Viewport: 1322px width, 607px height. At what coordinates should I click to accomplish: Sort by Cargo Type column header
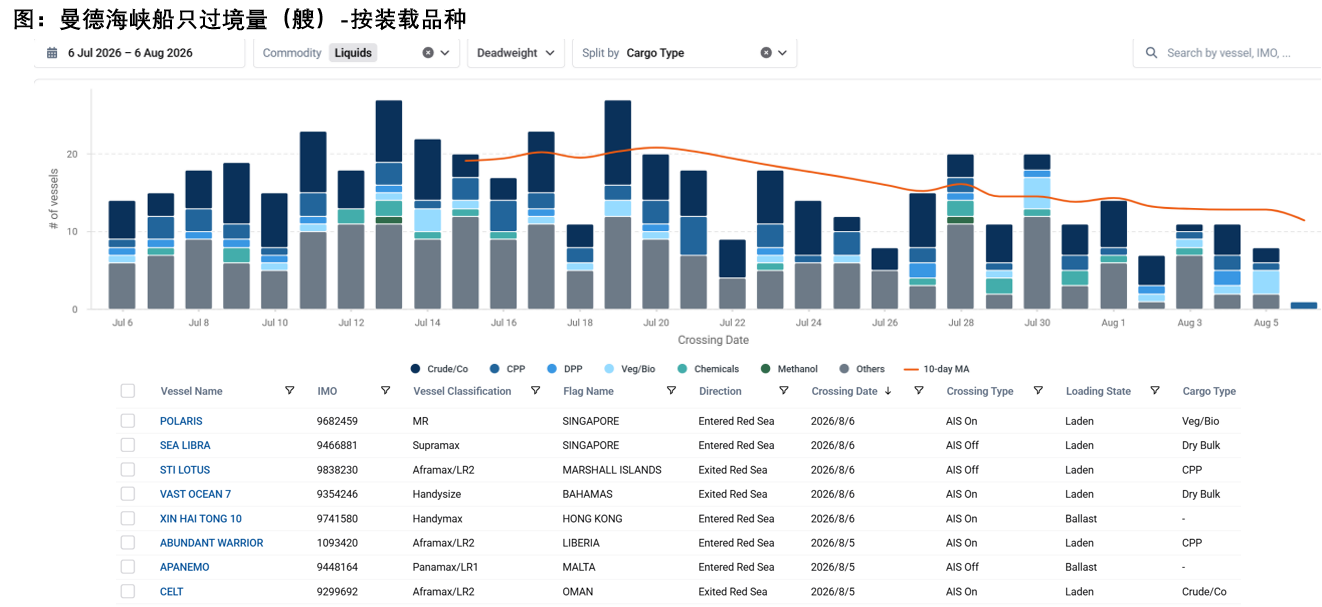[x=1209, y=391]
